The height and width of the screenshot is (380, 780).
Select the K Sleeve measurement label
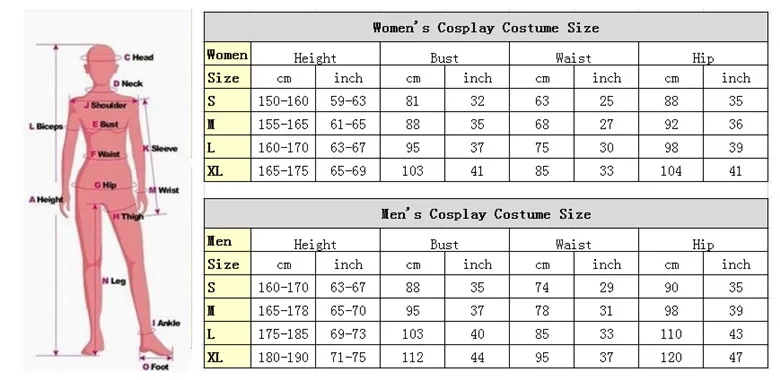(160, 148)
